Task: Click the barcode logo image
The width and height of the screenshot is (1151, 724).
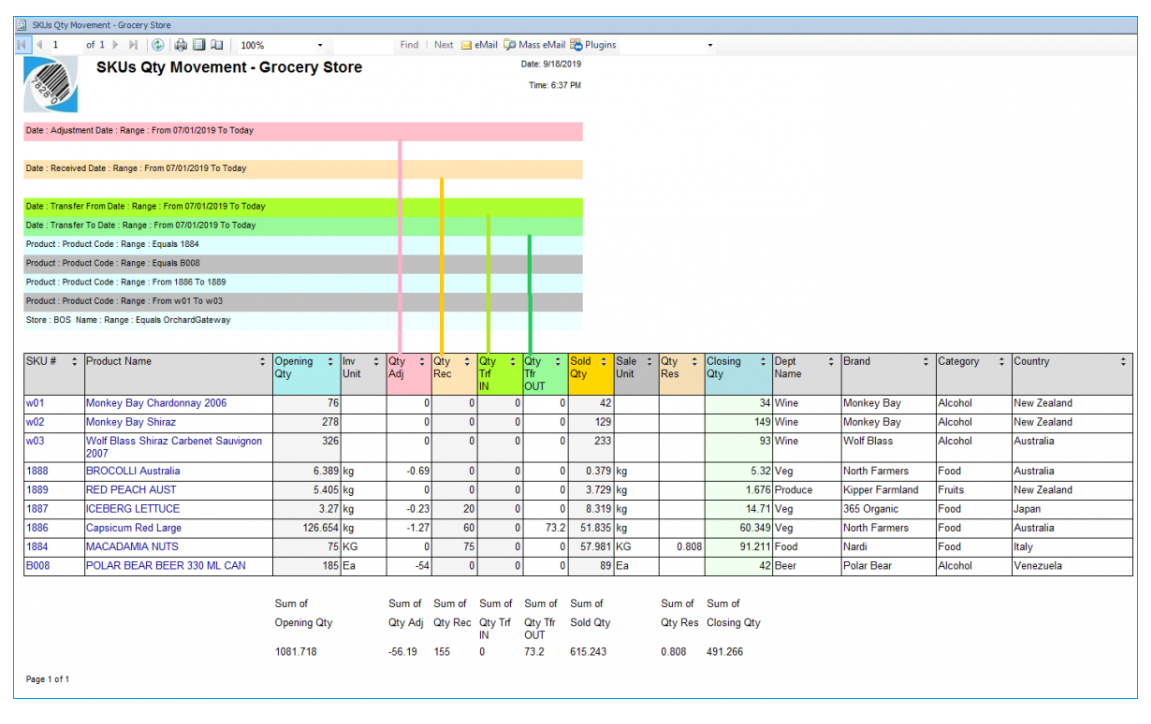Action: 50,80
